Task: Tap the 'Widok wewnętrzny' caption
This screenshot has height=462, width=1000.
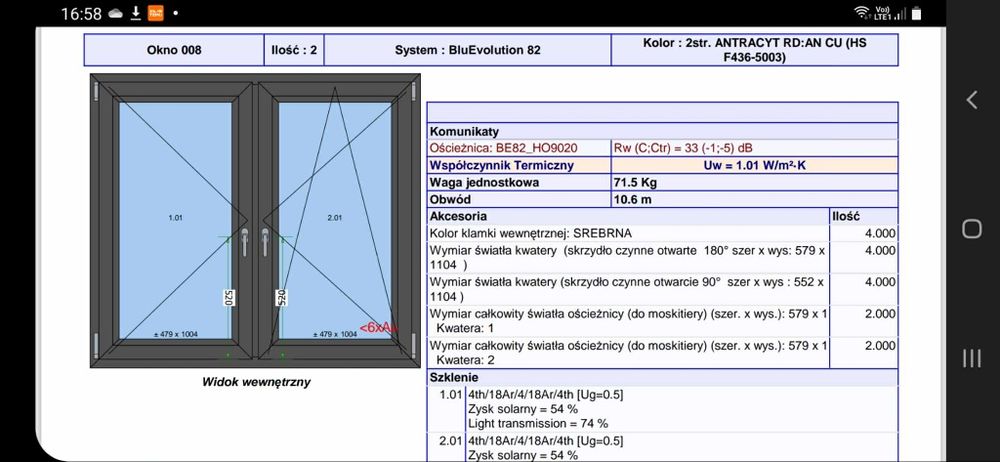Action: point(256,382)
